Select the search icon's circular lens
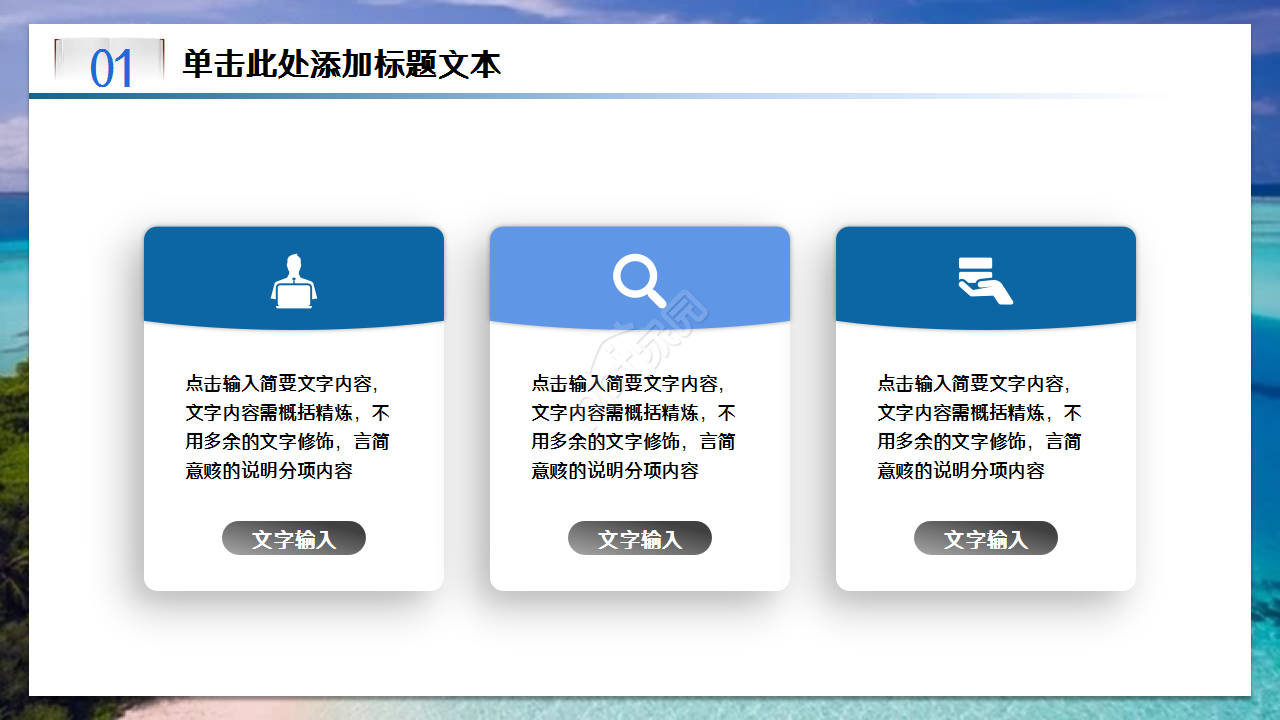The image size is (1280, 720). point(635,272)
